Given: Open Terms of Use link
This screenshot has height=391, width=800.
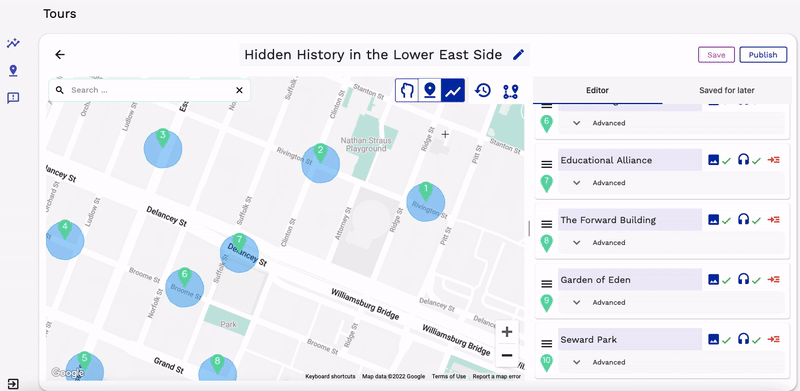Looking at the screenshot, I should pyautogui.click(x=448, y=377).
